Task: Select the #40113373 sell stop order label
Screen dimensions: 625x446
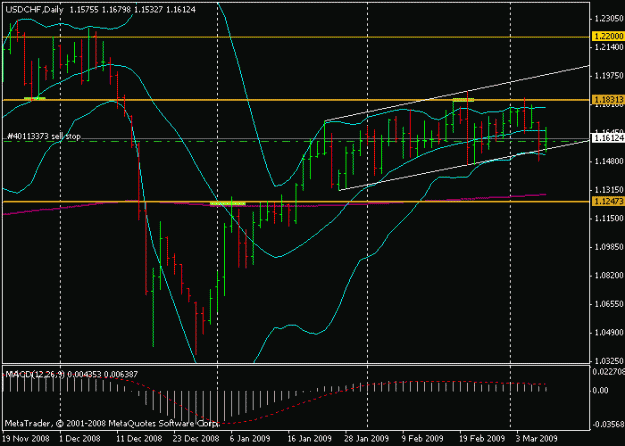Action: (44, 136)
